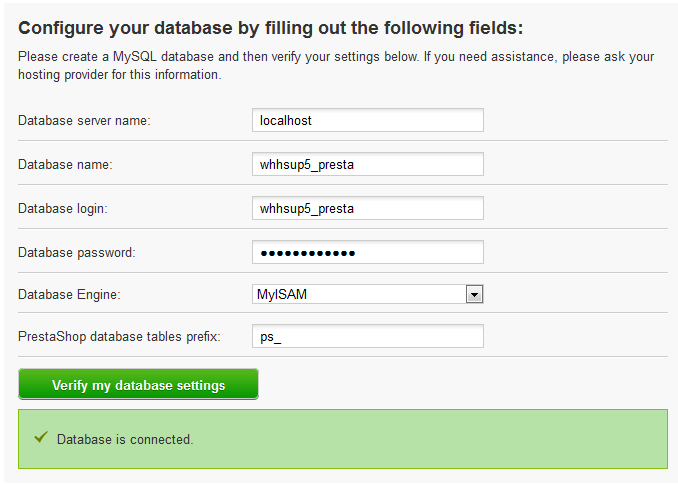Click the "Database password:" label
Viewport: 678px width, 486px height.
[76, 253]
